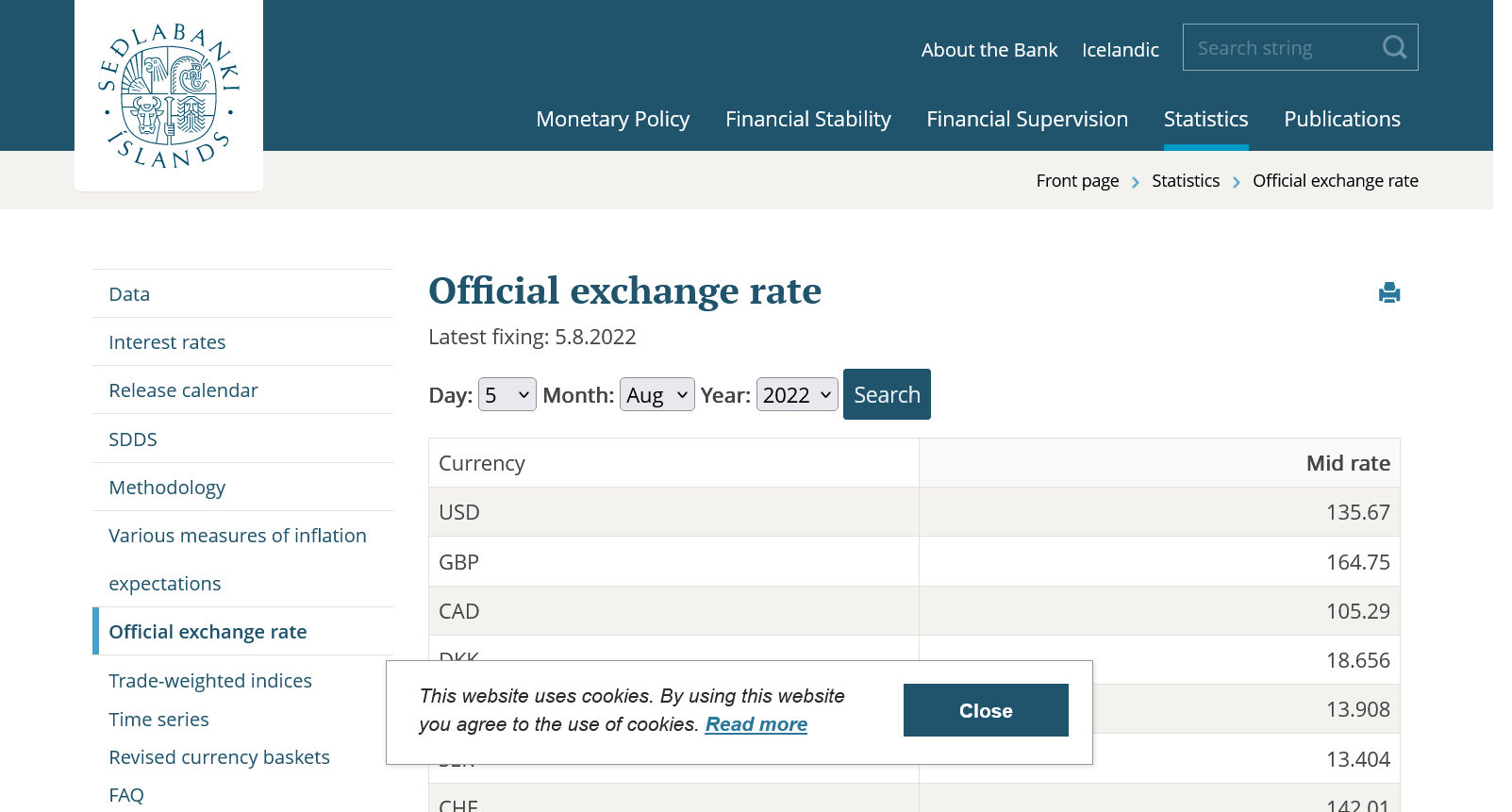The width and height of the screenshot is (1512, 812).
Task: Click the Sedlabanki Islands logo
Action: pyautogui.click(x=169, y=95)
